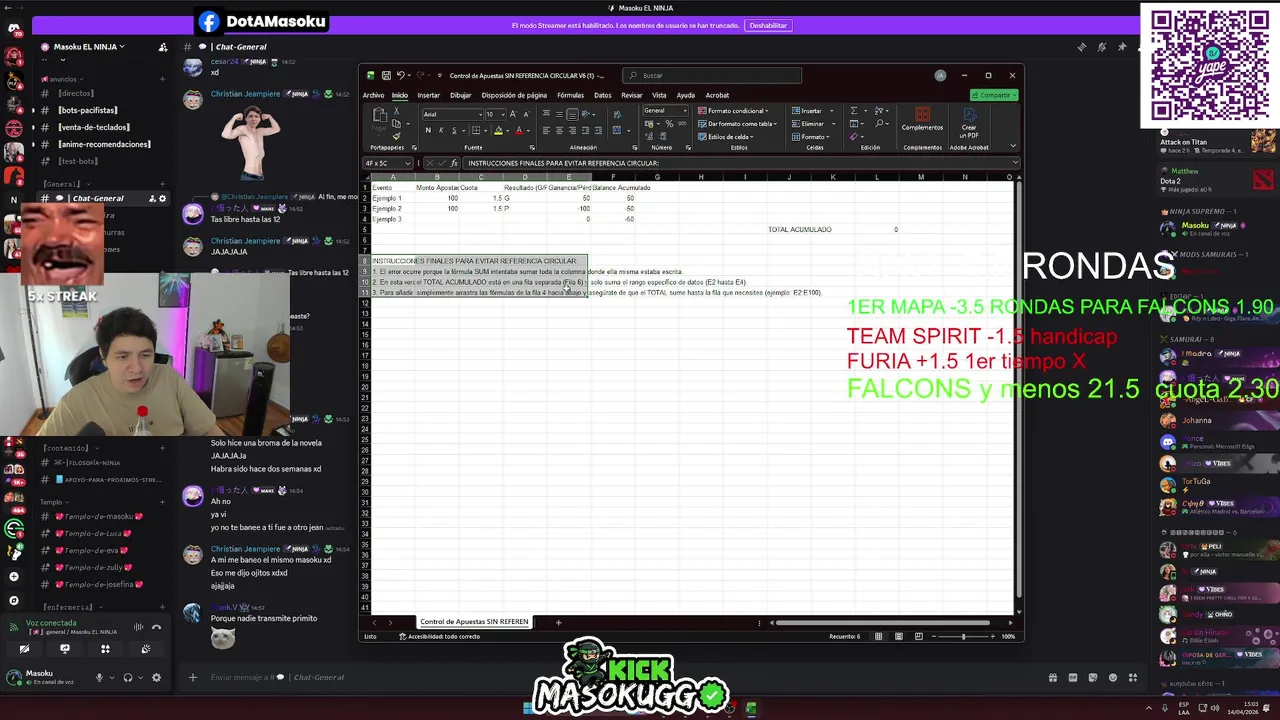
Task: Switch to Excel page break preview icon
Action: tap(919, 636)
